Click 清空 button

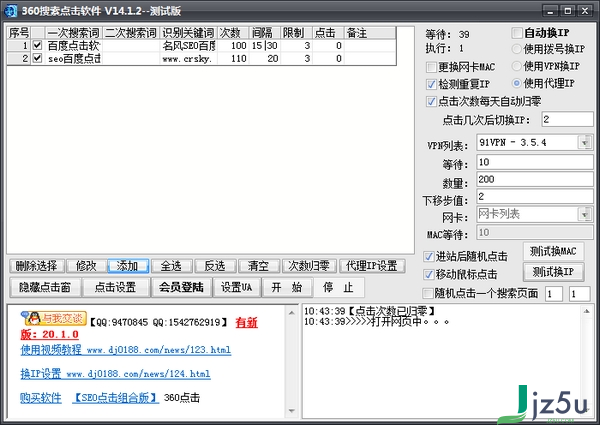click(258, 266)
